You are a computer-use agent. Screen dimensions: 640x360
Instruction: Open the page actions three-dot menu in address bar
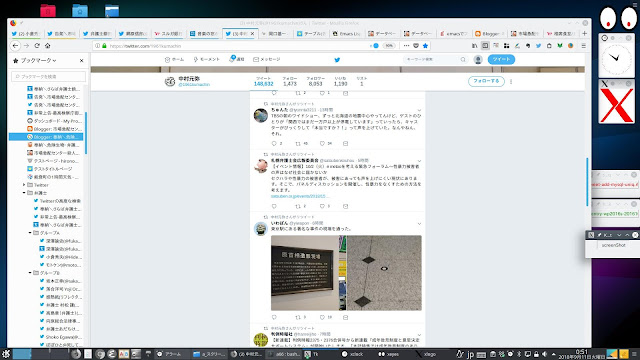[x=406, y=46]
